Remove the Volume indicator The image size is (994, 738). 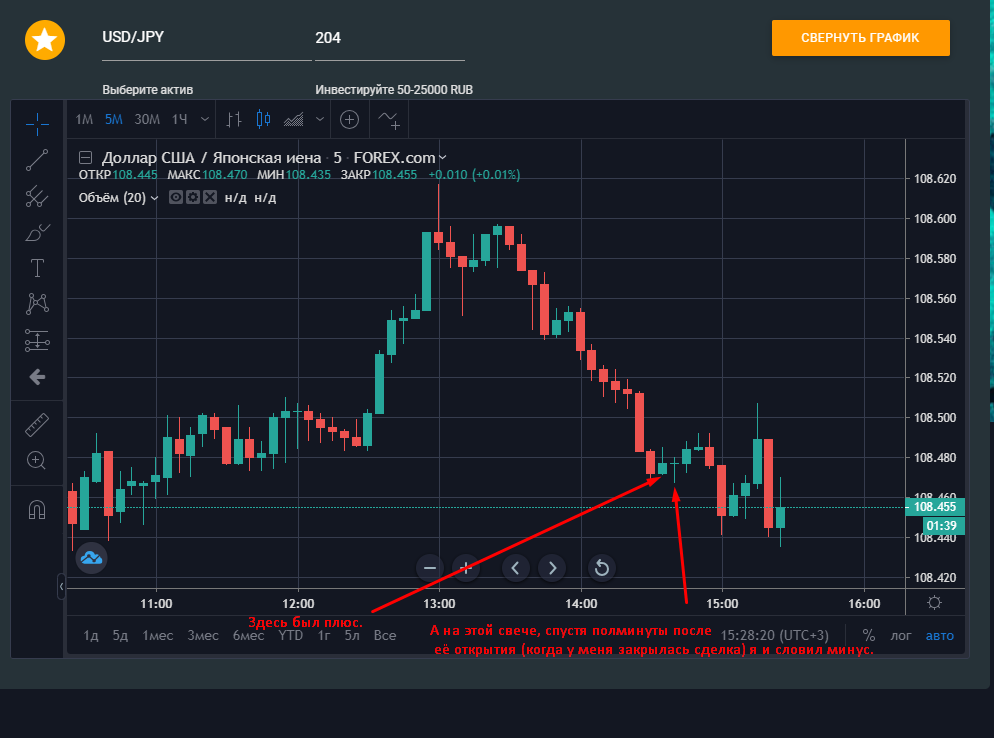(x=210, y=197)
